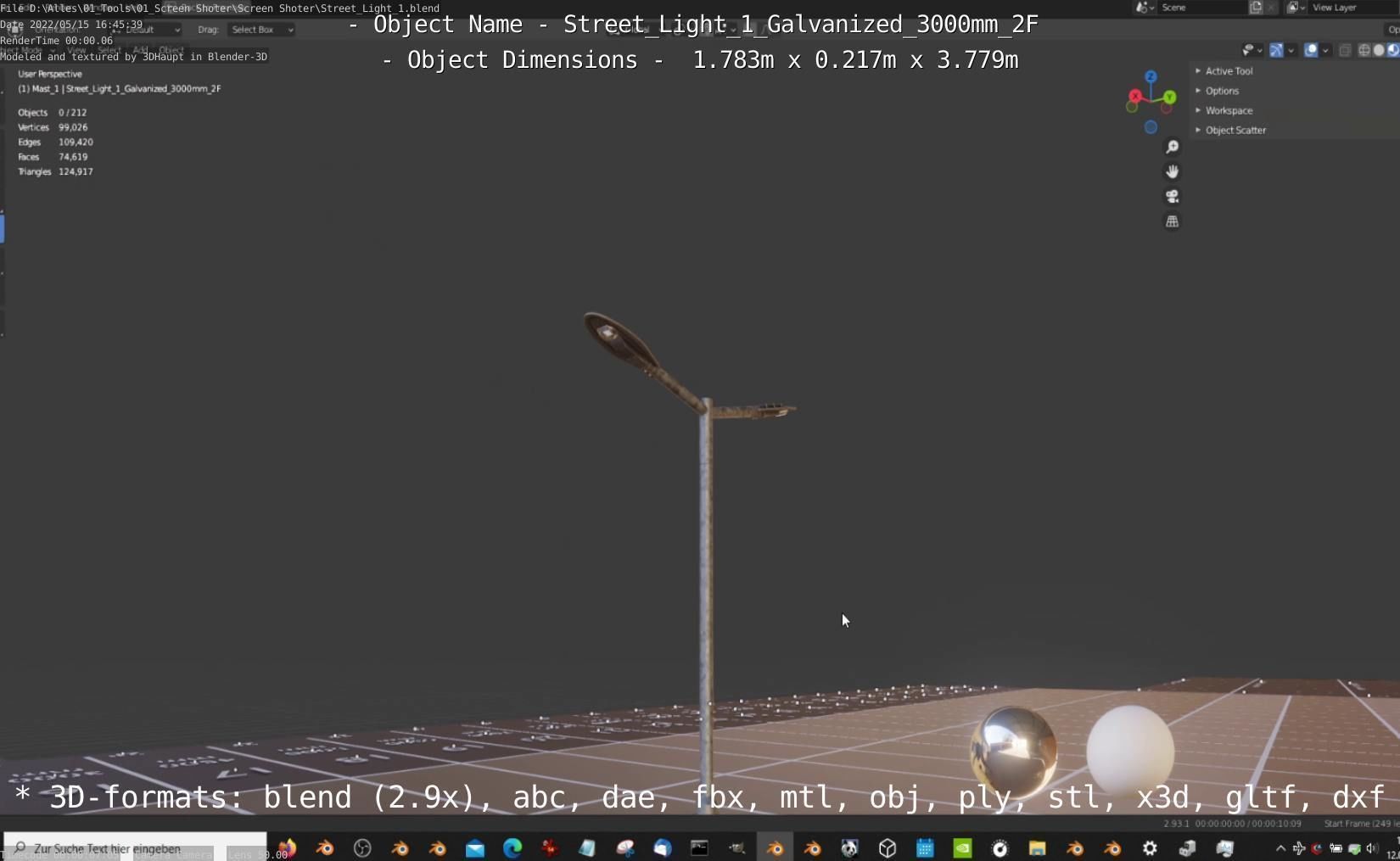Click the active Blender taskbar icon
The height and width of the screenshot is (861, 1400).
[775, 847]
